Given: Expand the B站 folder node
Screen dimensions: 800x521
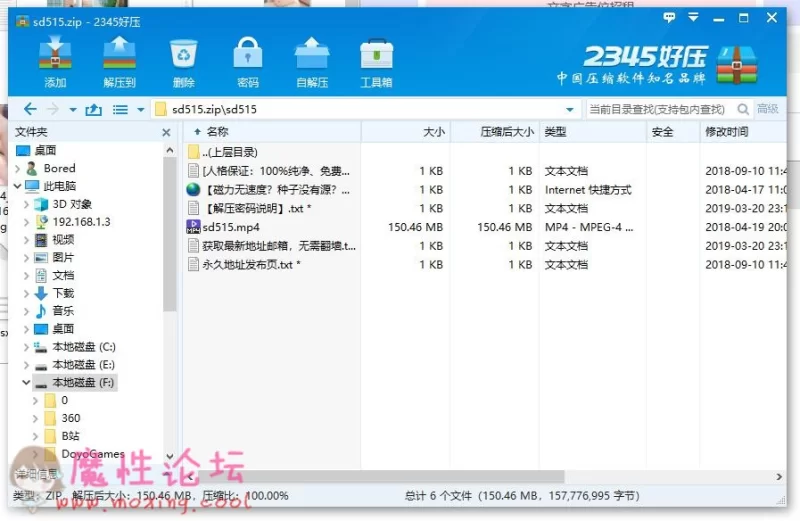Looking at the screenshot, I should point(35,436).
